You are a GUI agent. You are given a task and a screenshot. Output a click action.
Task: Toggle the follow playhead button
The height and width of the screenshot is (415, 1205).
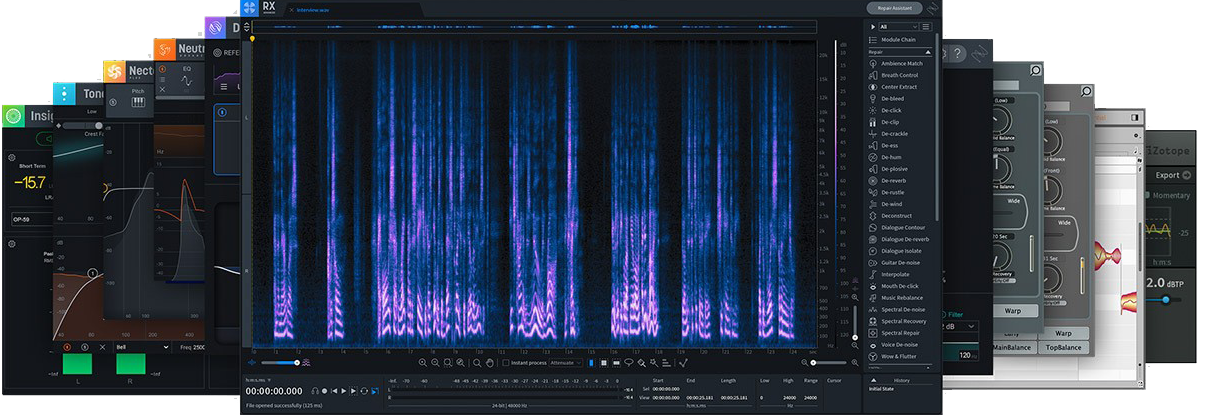coord(375,391)
